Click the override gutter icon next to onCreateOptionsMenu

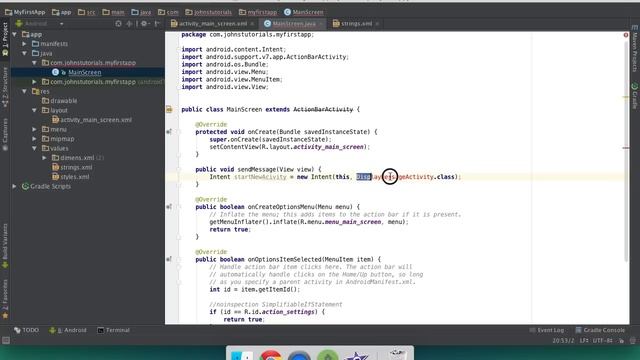click(169, 207)
